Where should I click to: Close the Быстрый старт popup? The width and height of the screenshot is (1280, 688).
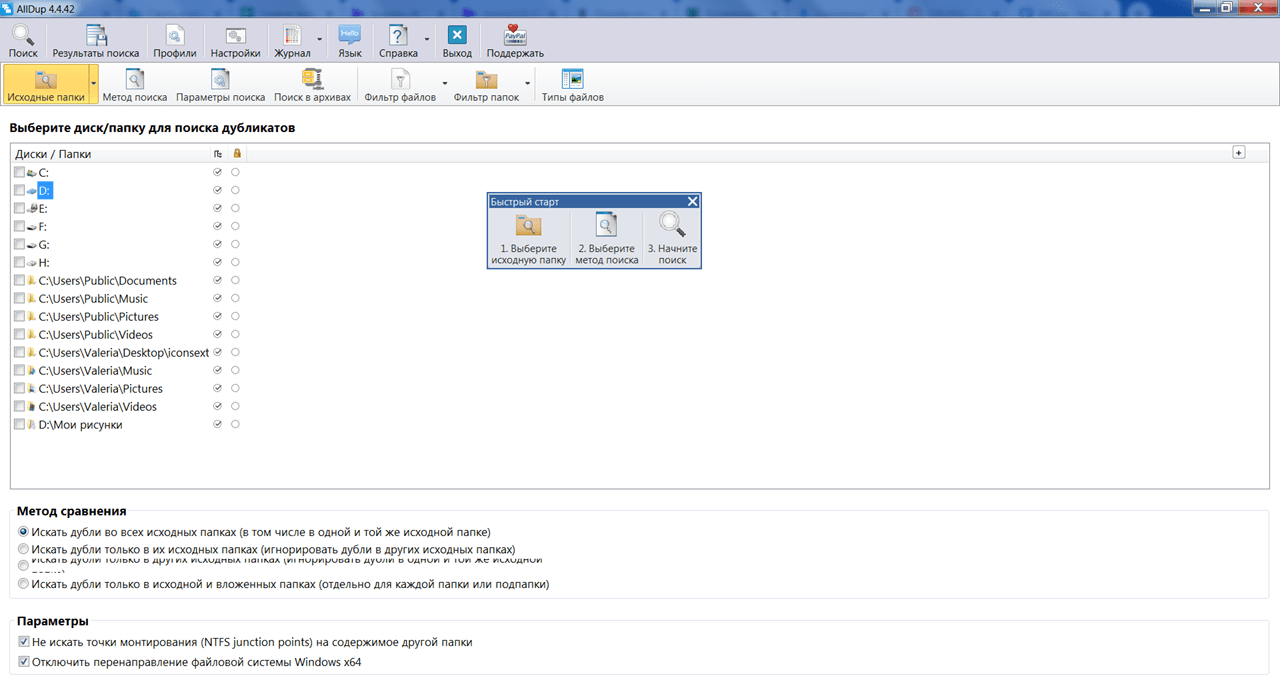click(x=693, y=201)
